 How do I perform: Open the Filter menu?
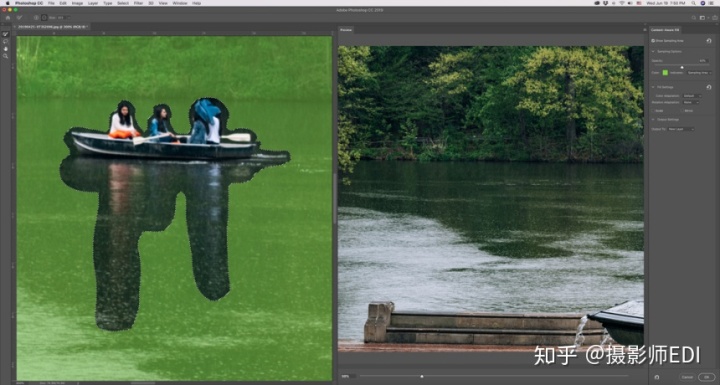(138, 3)
